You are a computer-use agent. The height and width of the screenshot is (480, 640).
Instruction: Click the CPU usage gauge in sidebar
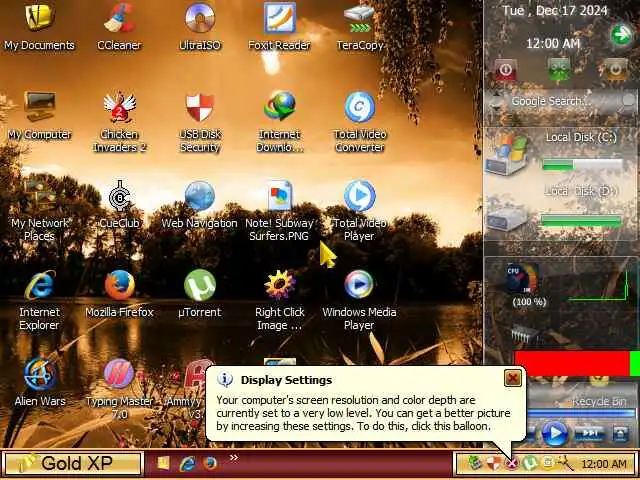click(x=522, y=279)
